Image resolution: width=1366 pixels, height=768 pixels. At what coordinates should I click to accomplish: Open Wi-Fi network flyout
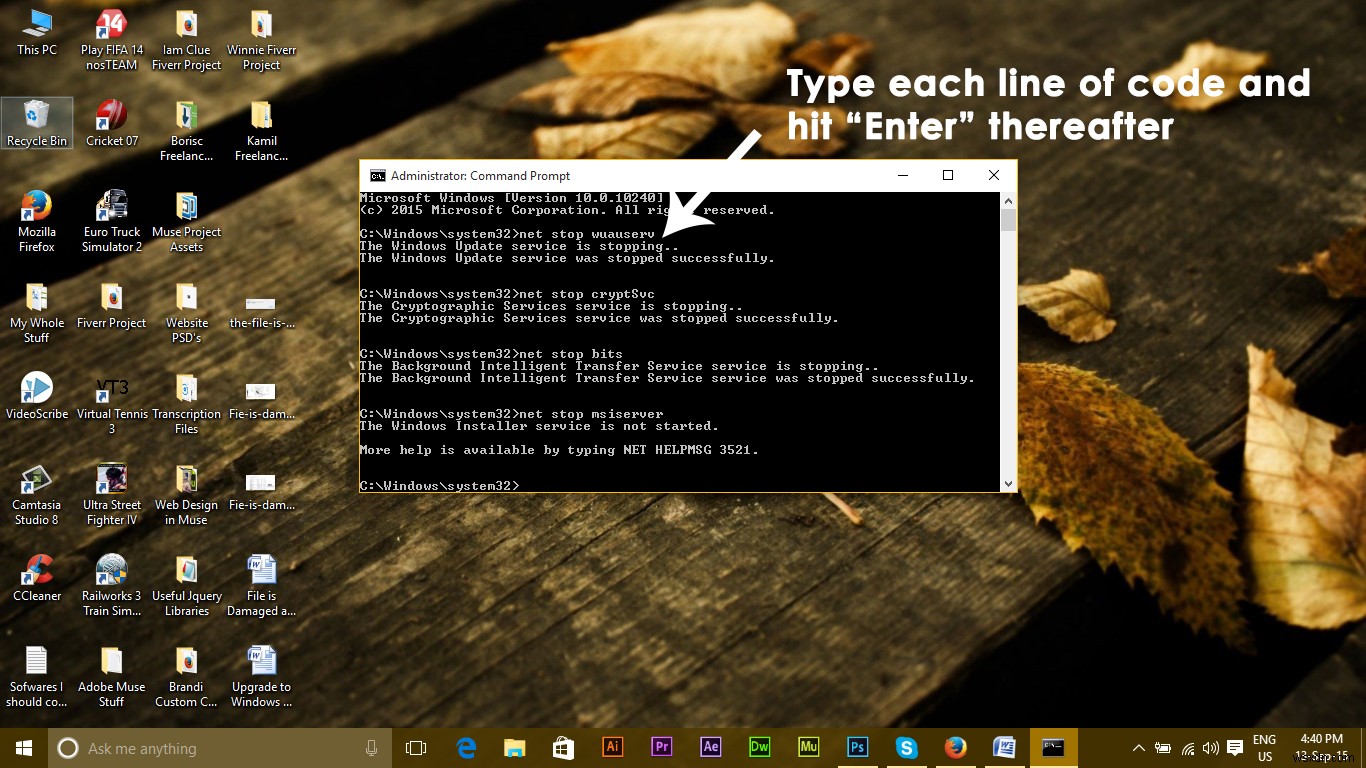1188,748
